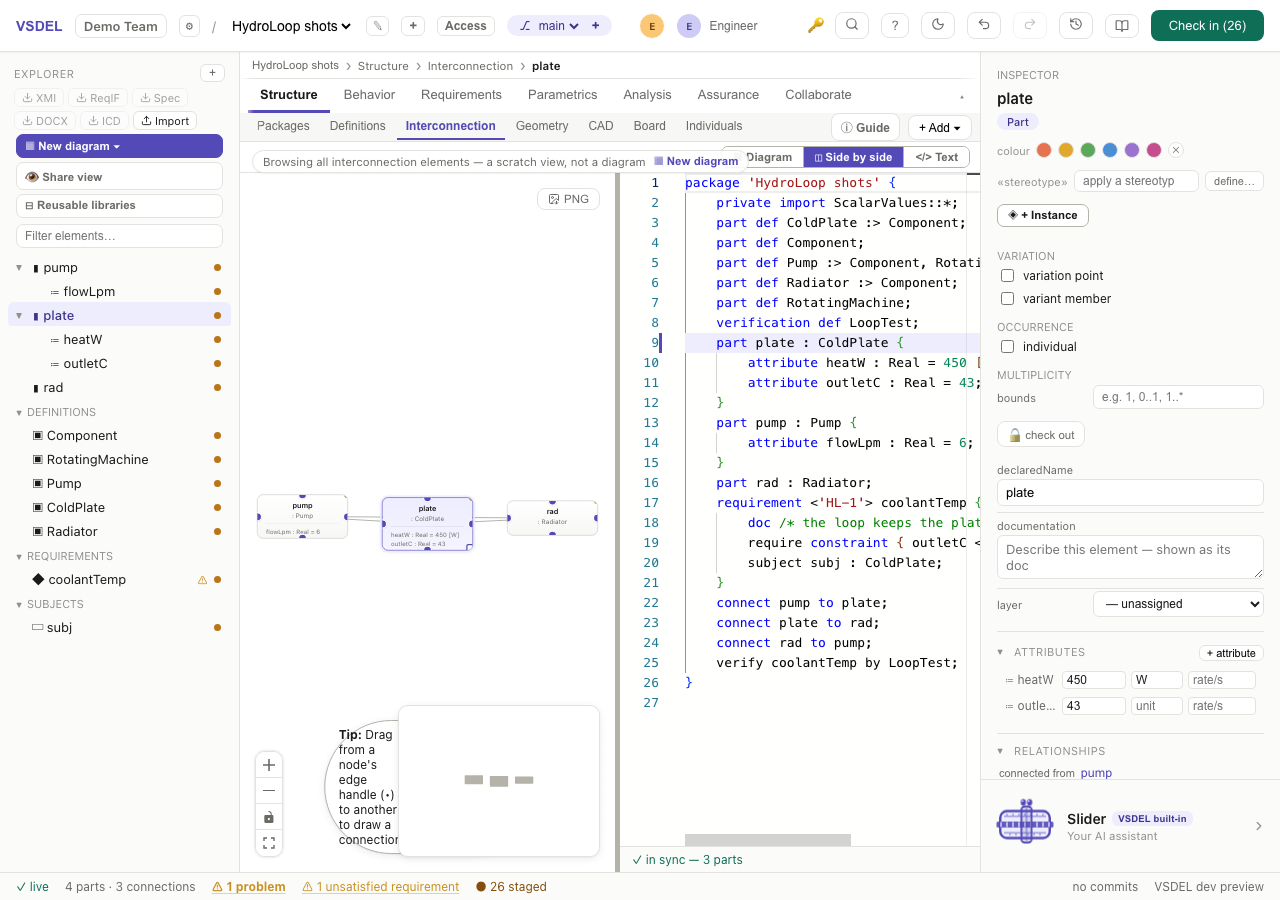1280x900 pixels.
Task: Switch to the Definitions sub-tab
Action: pos(357,126)
